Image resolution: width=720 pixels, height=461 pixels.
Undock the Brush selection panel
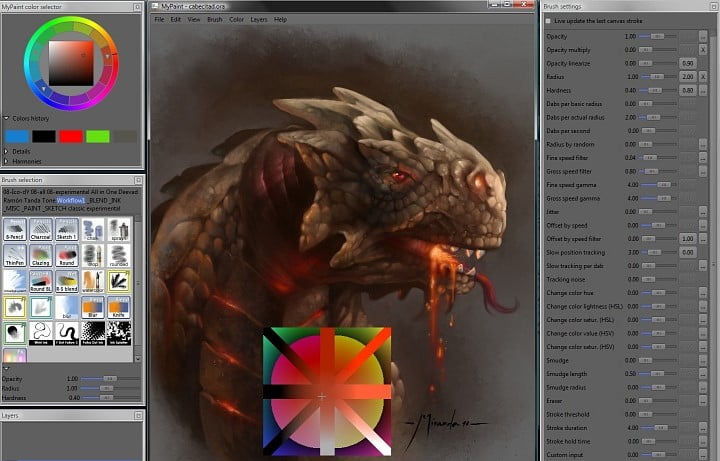tap(138, 180)
